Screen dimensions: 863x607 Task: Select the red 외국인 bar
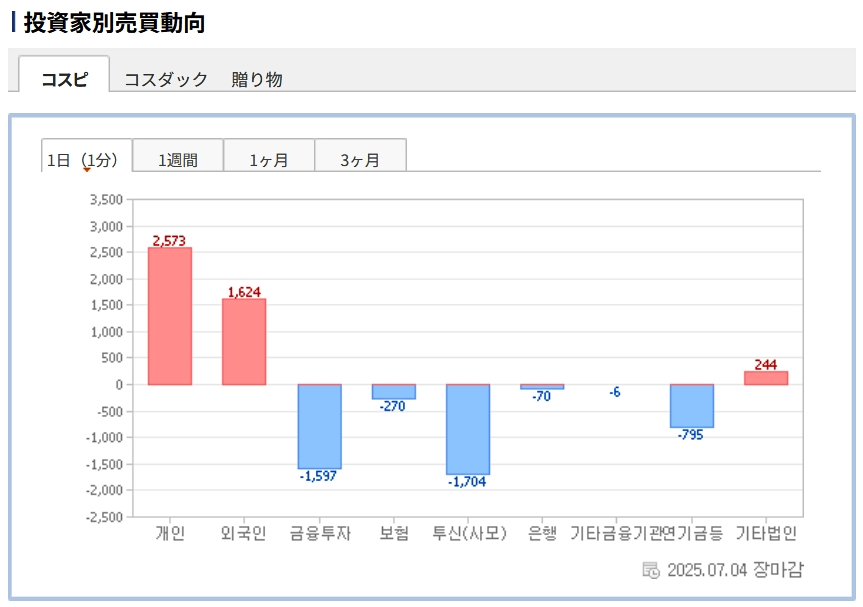point(244,341)
